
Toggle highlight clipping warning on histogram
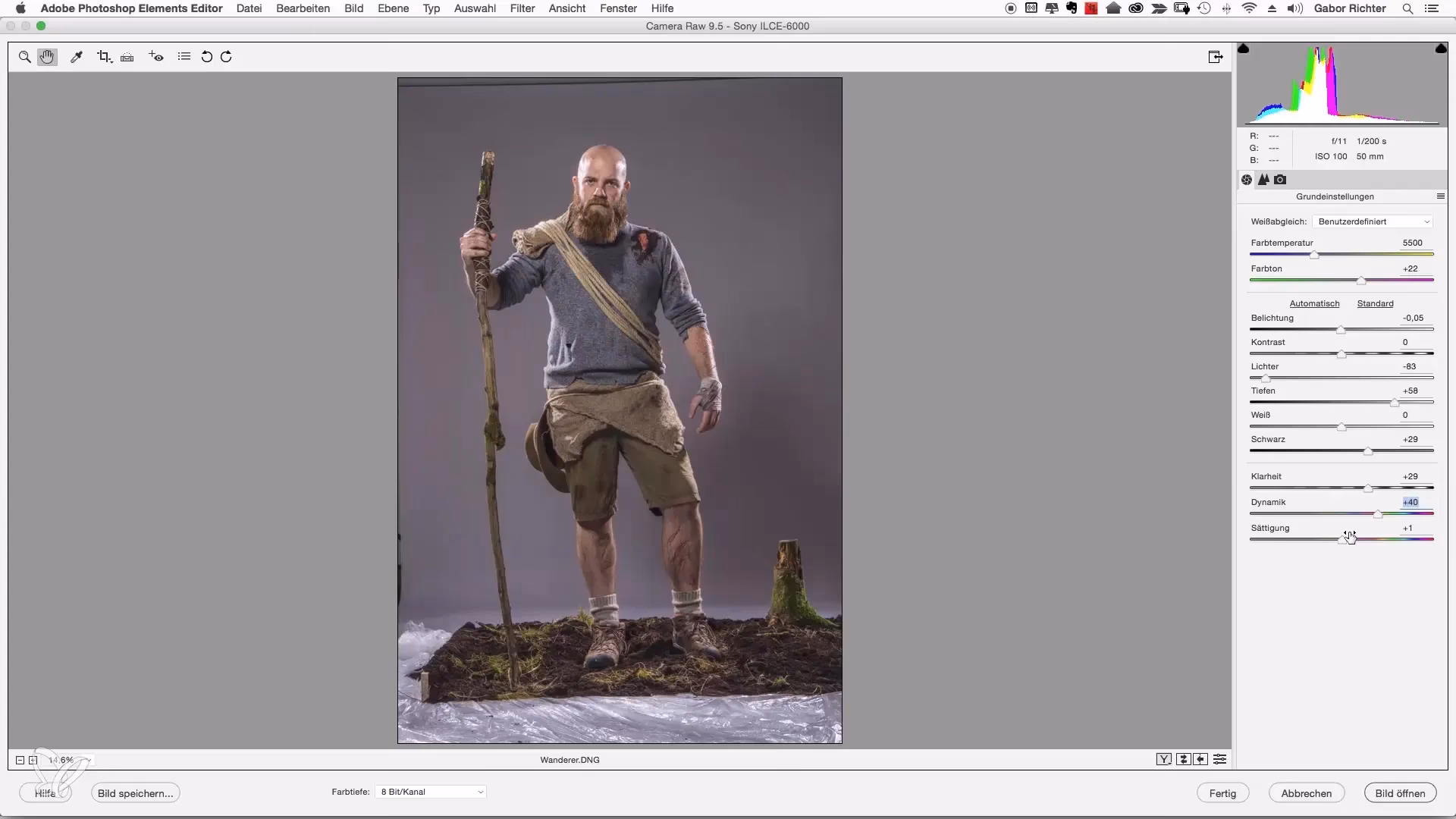[x=1441, y=48]
